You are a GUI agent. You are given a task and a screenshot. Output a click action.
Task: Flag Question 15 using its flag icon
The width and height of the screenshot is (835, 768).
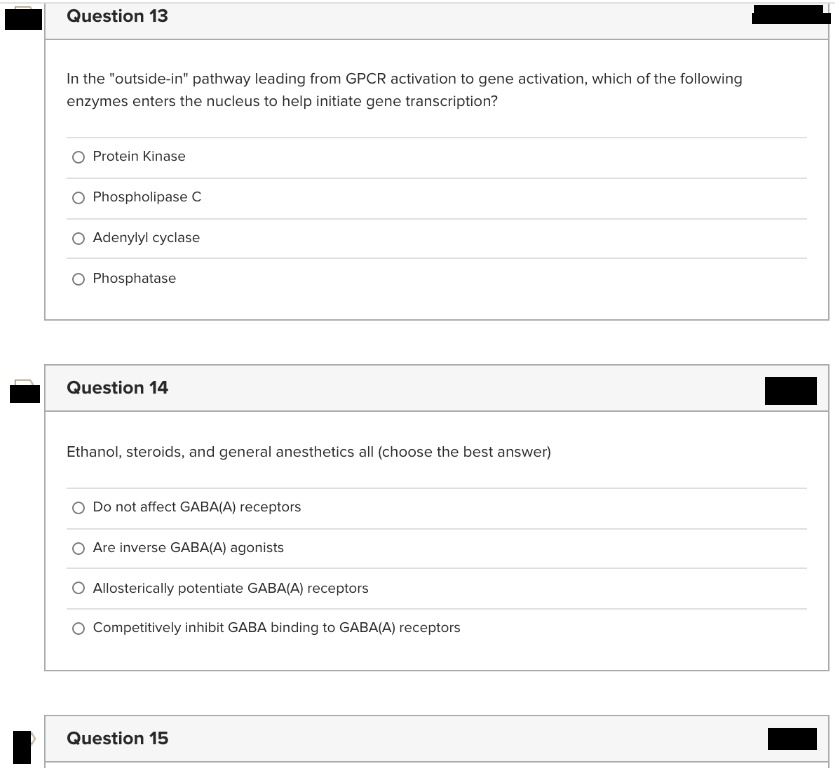tap(24, 747)
